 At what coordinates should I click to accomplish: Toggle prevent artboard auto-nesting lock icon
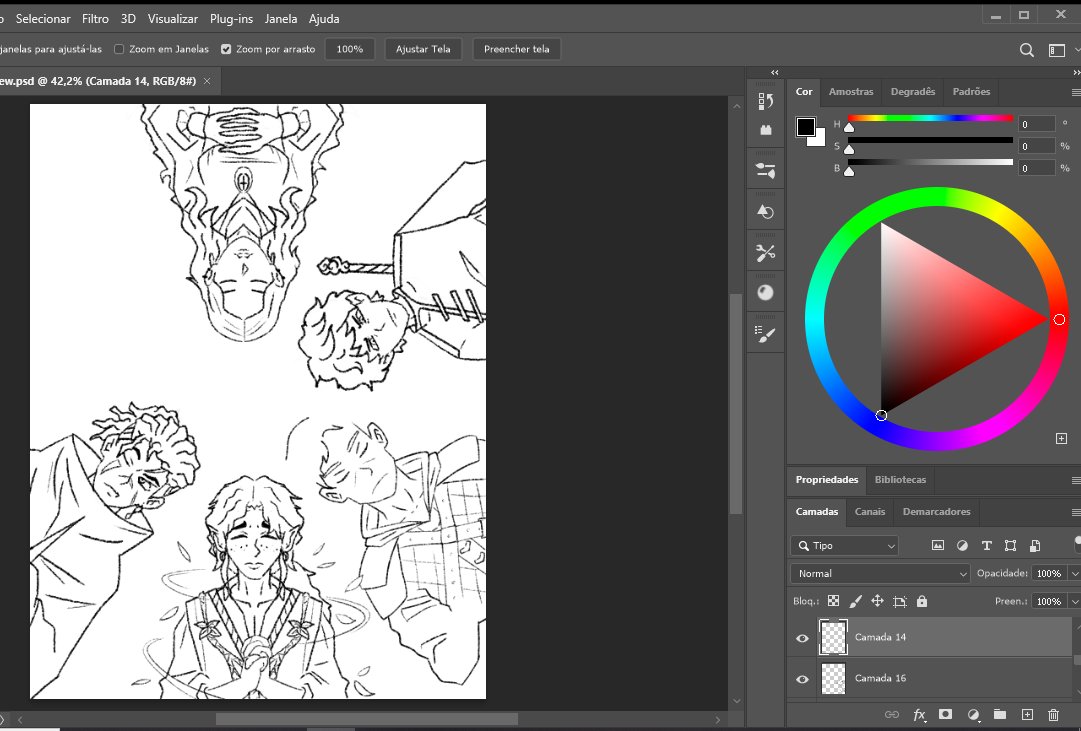click(x=900, y=601)
